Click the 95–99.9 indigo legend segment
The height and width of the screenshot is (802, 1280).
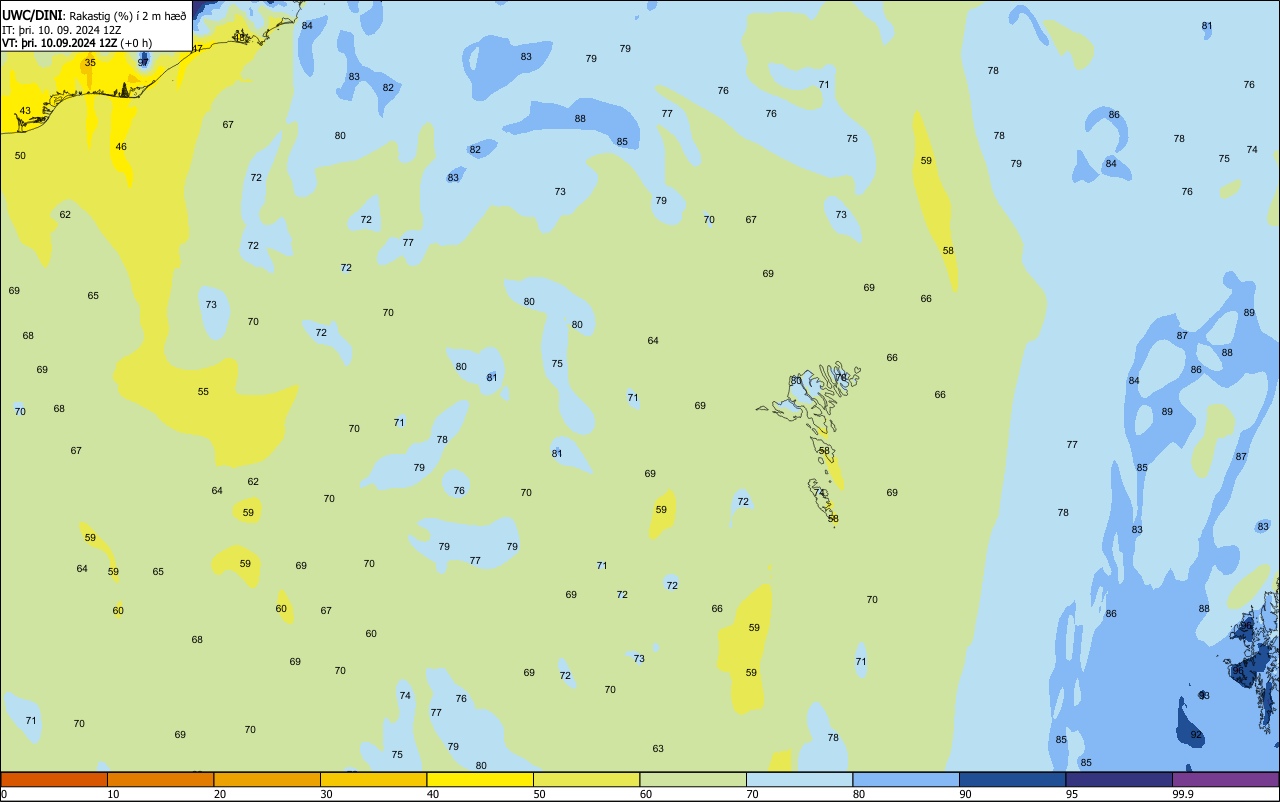[1119, 779]
